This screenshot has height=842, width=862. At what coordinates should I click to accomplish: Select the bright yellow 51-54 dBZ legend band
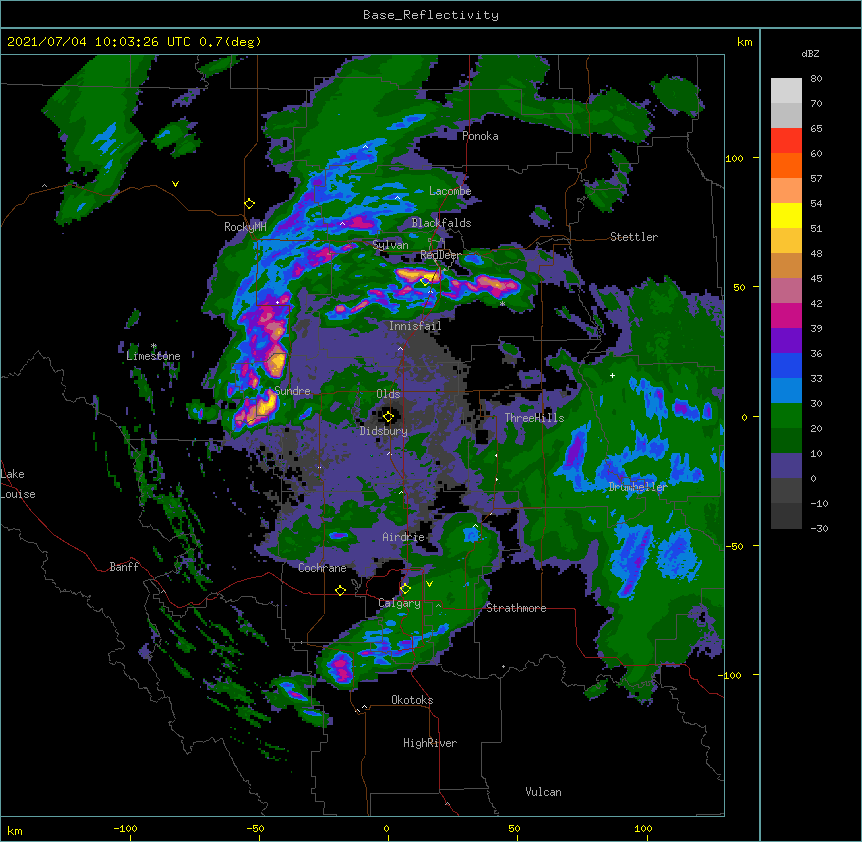786,216
